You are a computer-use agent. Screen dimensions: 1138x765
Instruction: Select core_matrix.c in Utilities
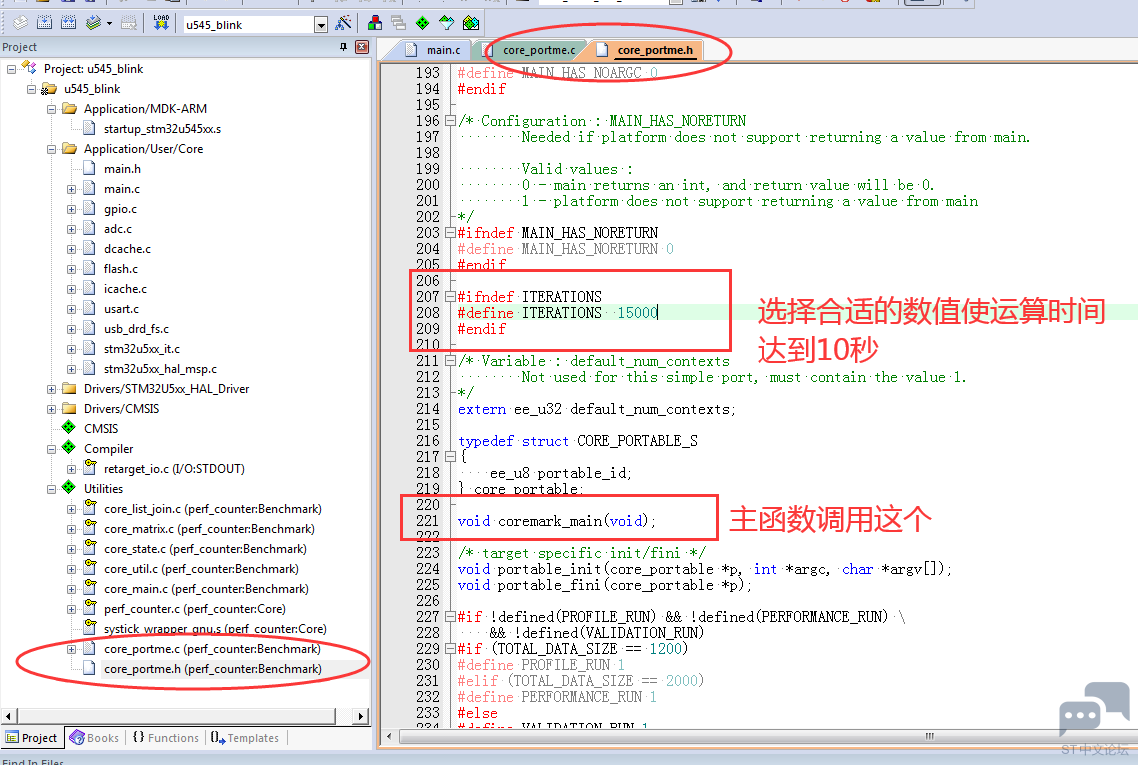click(209, 529)
